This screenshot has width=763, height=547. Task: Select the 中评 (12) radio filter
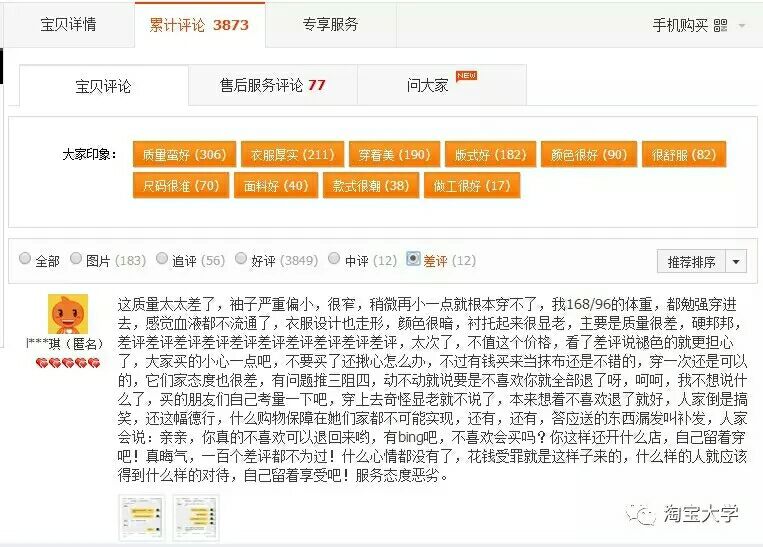(335, 260)
